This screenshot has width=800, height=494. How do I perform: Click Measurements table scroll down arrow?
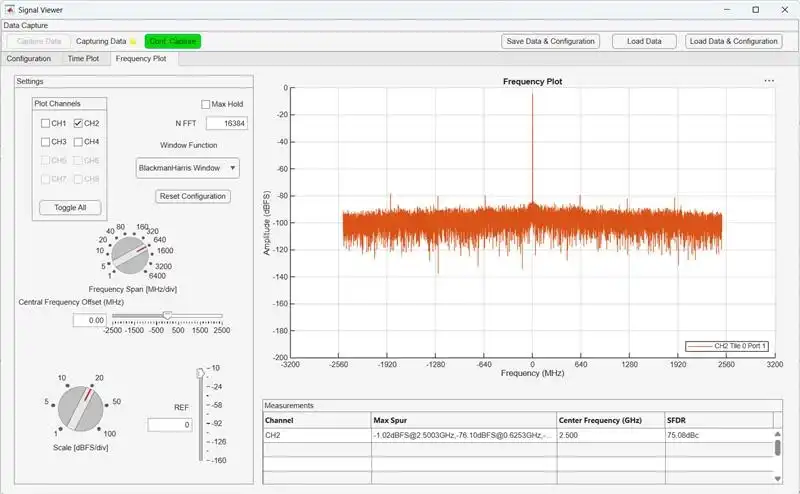pos(778,479)
